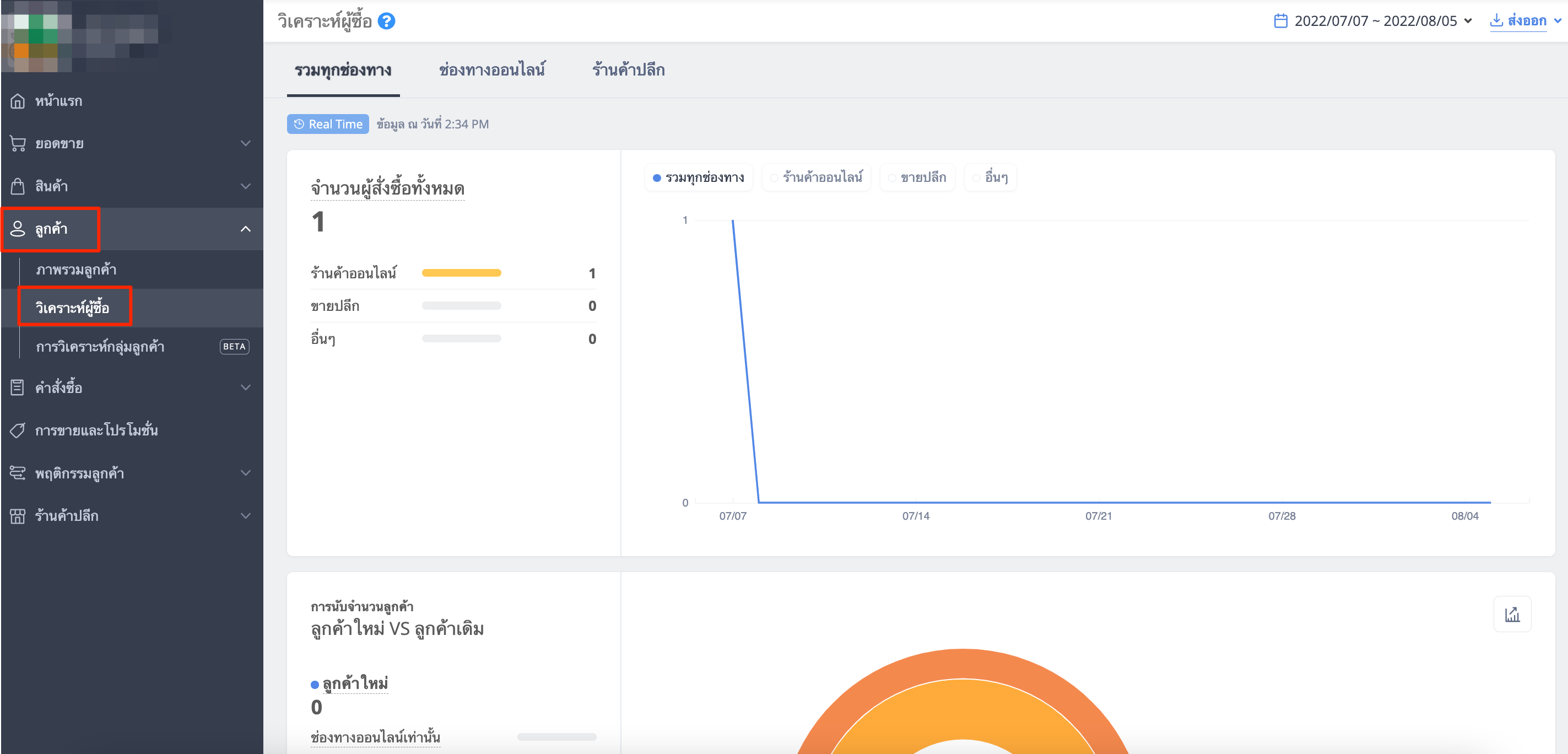Click the store icon for ร้านค้าปลีก
The height and width of the screenshot is (754, 1568).
click(18, 516)
